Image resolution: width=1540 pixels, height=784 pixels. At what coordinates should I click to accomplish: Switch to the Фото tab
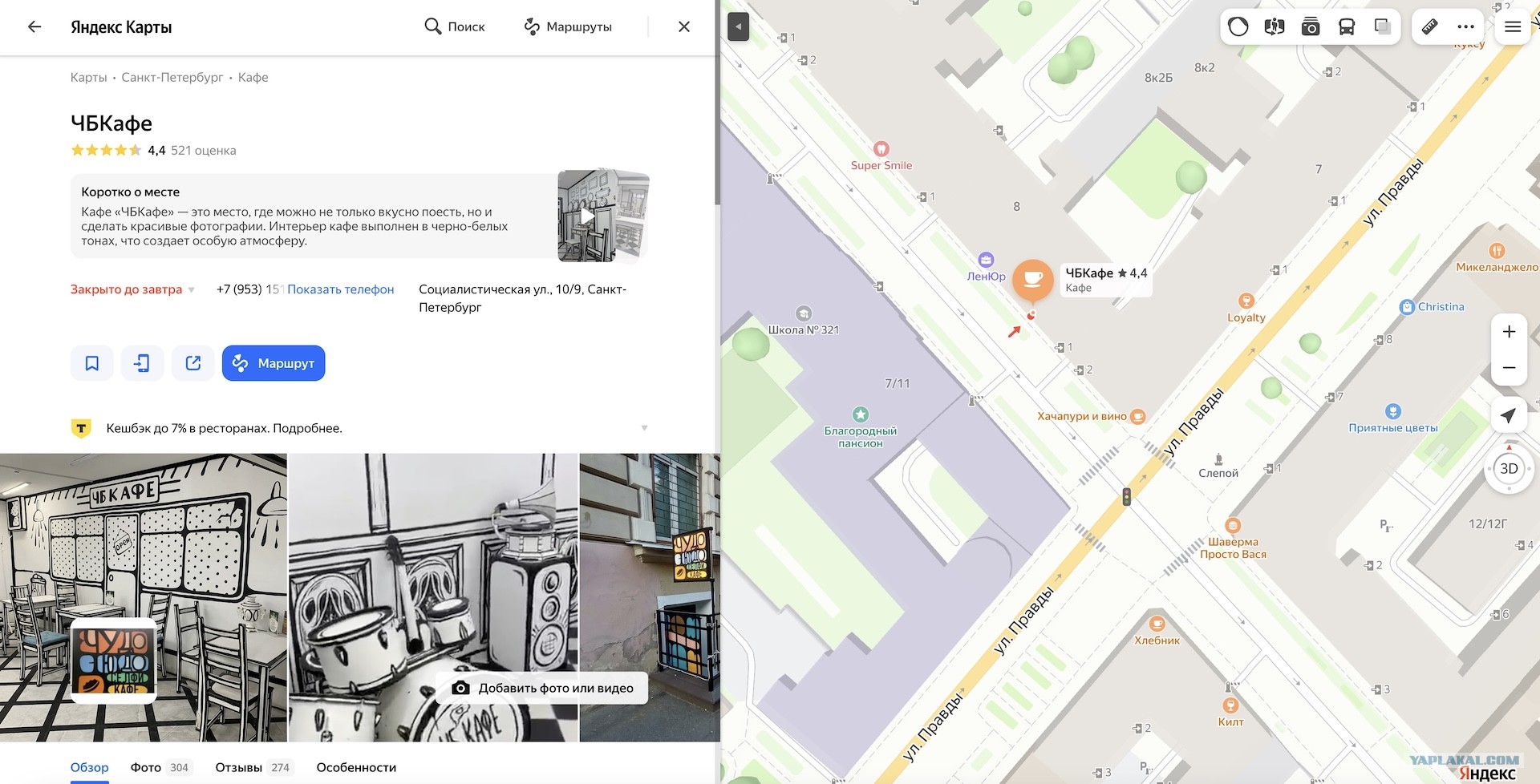point(160,767)
